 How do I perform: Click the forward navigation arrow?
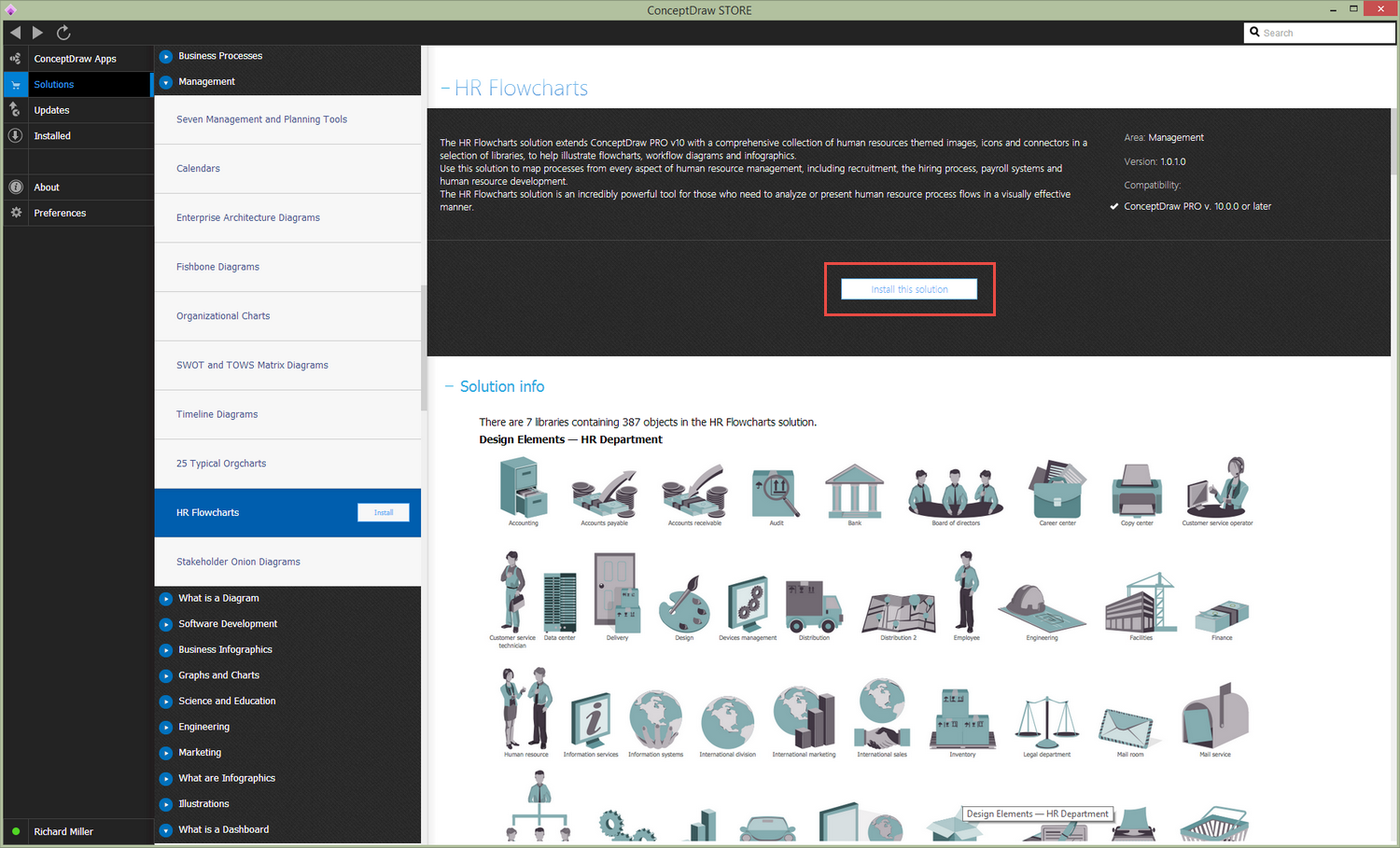pos(37,33)
